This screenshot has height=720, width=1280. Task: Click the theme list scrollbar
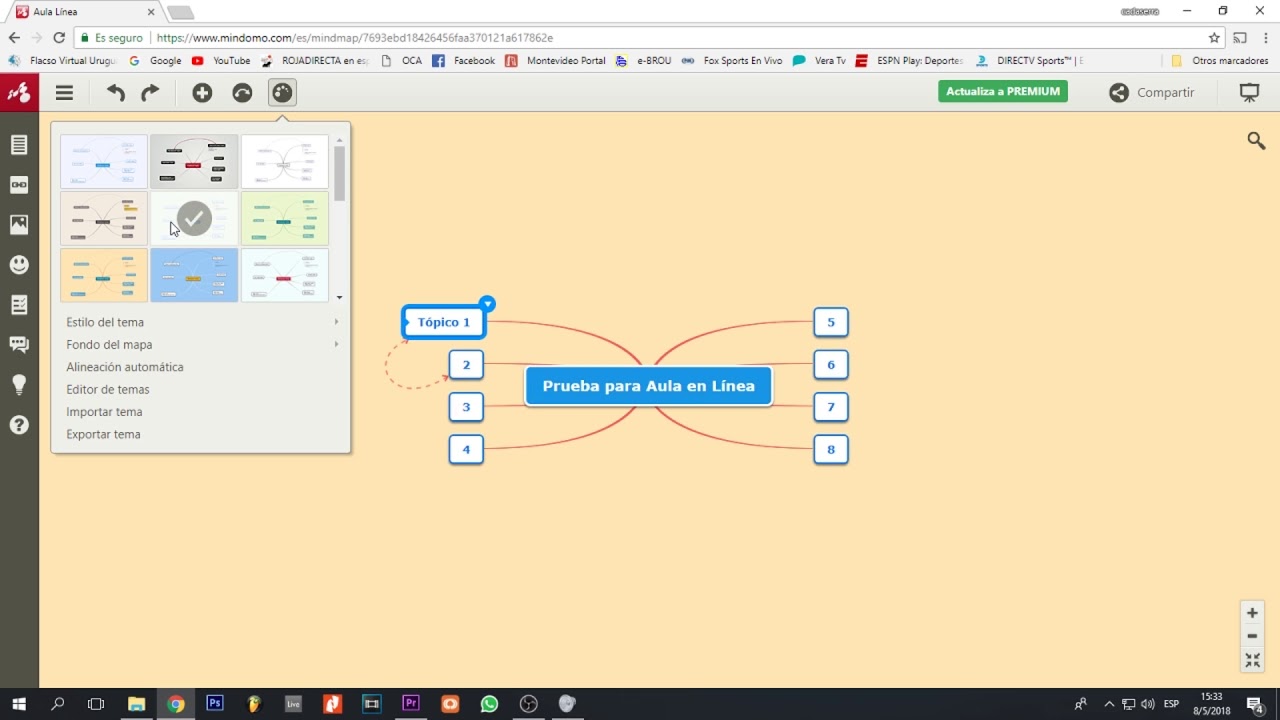pyautogui.click(x=340, y=174)
